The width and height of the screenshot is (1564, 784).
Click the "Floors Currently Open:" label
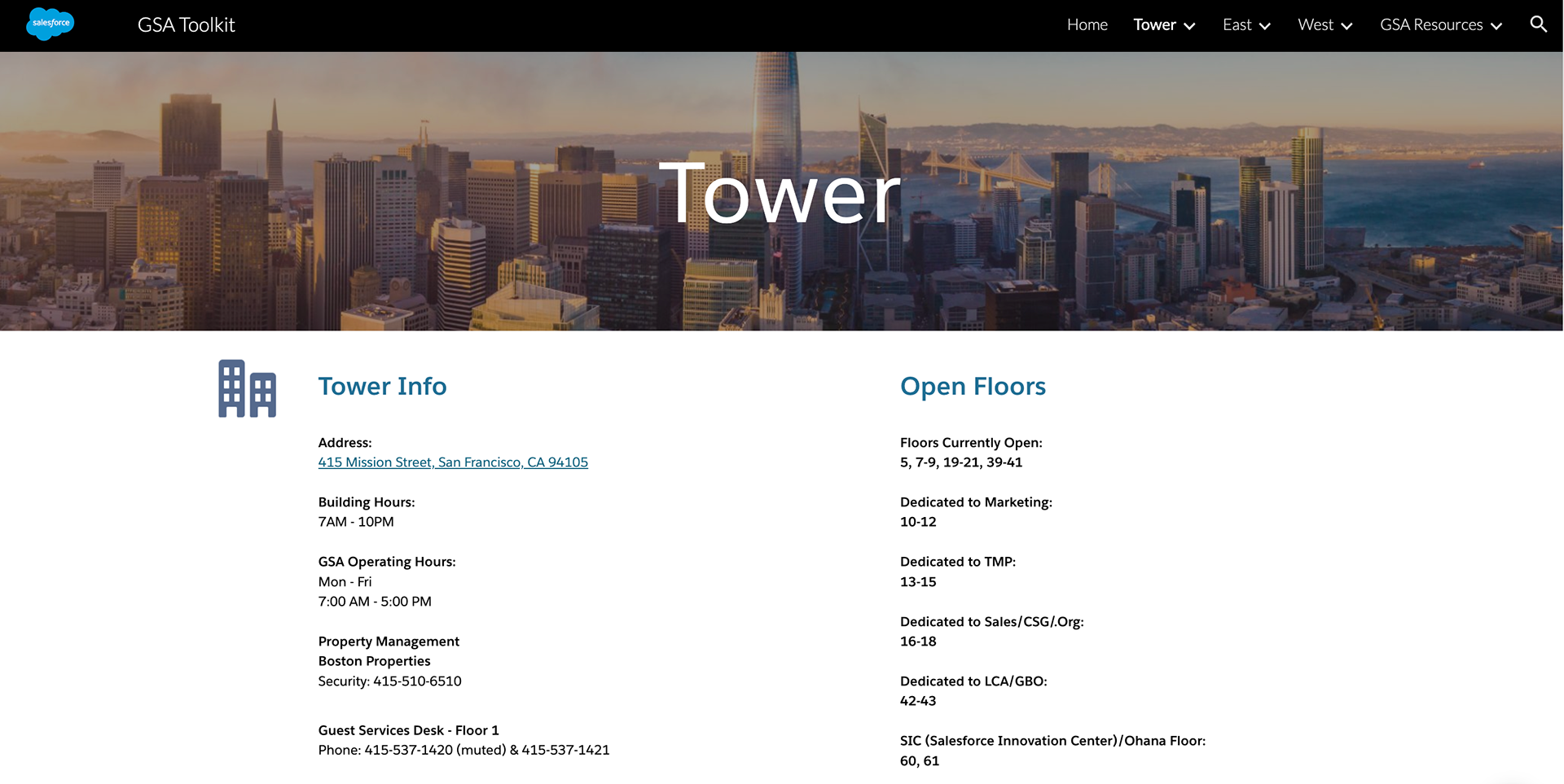(x=971, y=443)
